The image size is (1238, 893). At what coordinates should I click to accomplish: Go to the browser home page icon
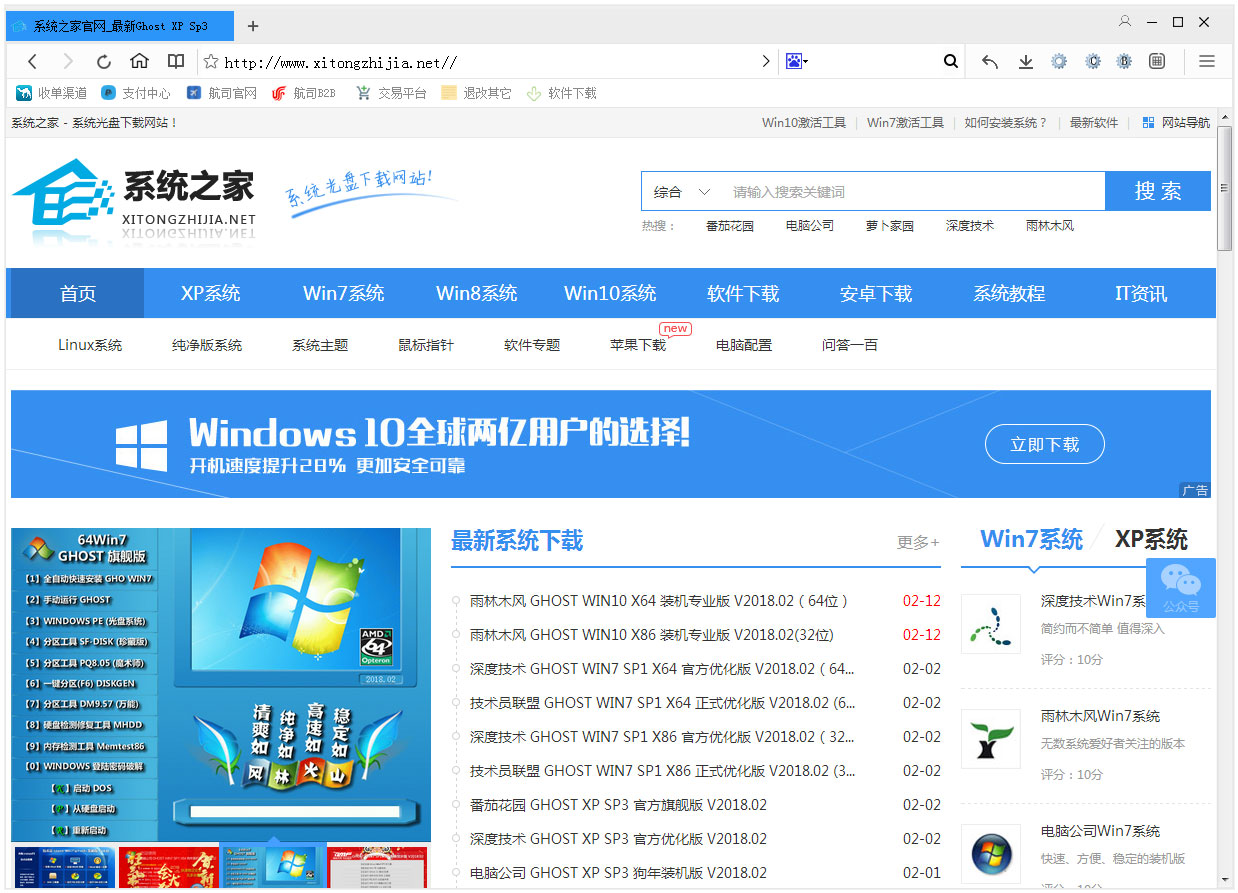140,62
